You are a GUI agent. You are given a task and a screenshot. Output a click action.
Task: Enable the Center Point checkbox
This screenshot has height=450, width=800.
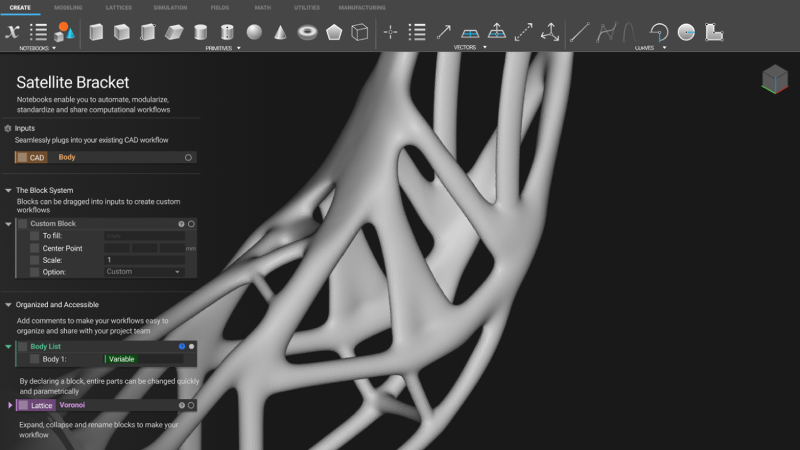click(x=35, y=248)
